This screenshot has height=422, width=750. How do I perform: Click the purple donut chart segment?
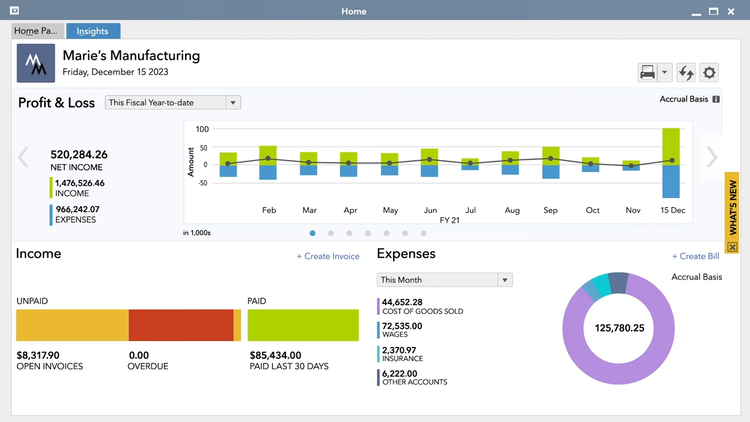point(618,374)
